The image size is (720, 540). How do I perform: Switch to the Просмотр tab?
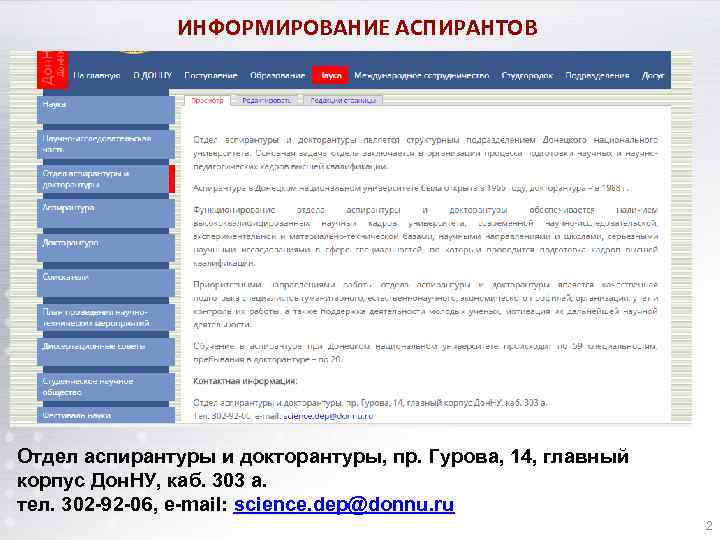point(207,100)
